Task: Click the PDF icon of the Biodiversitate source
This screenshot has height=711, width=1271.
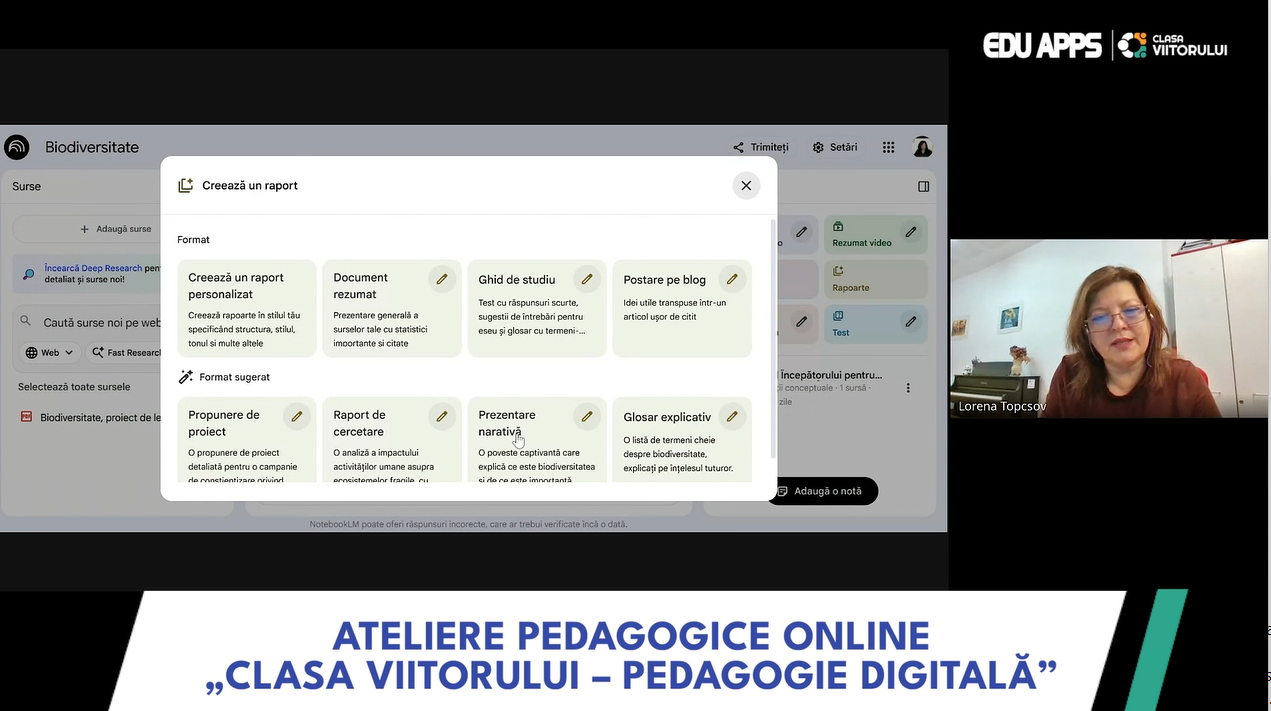Action: (x=27, y=417)
